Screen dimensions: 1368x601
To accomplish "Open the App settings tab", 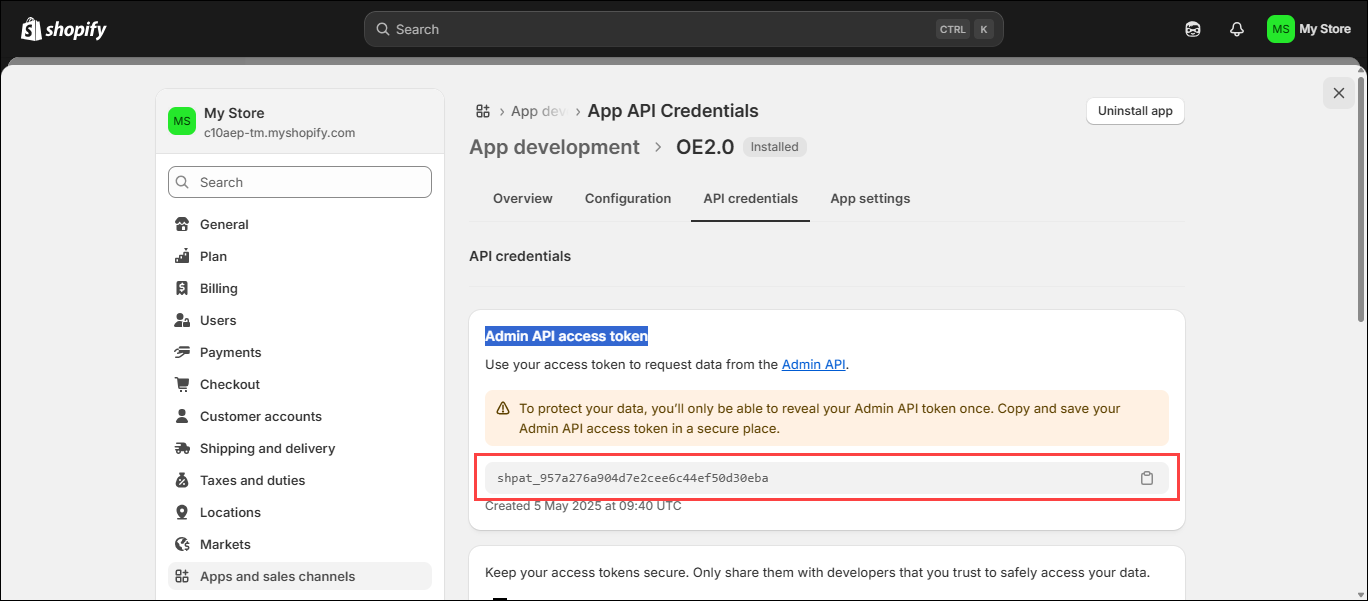I will point(870,198).
